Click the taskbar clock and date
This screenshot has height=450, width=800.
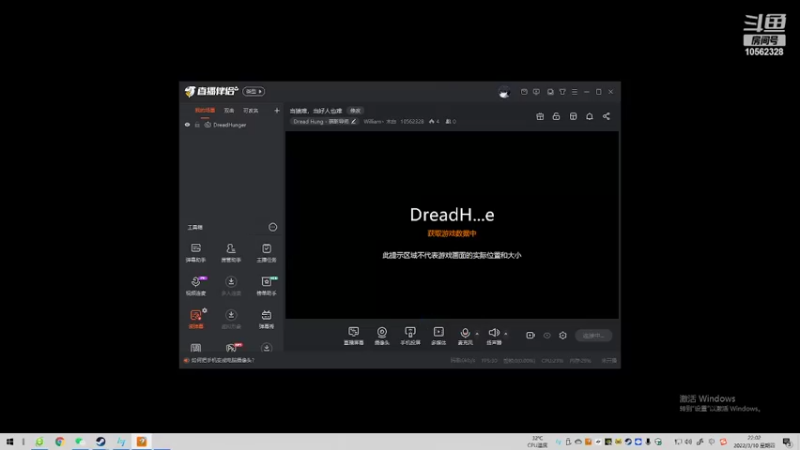point(754,442)
